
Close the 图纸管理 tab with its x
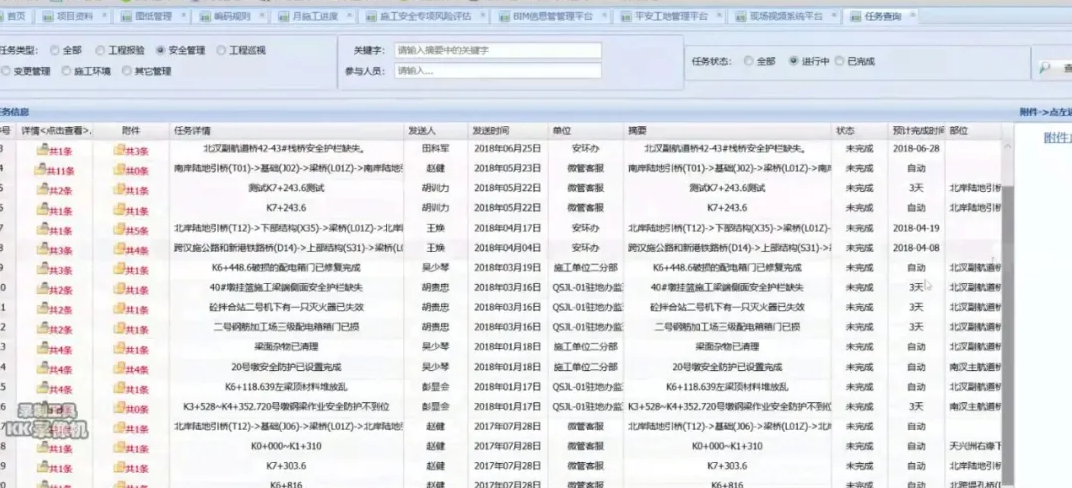(185, 14)
